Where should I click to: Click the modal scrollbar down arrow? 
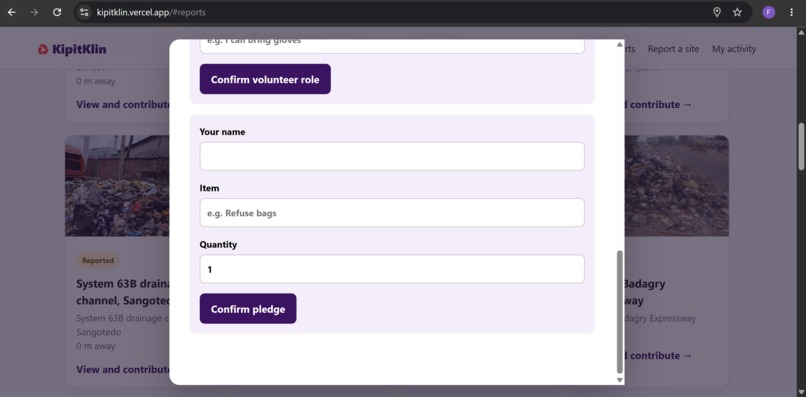click(619, 380)
